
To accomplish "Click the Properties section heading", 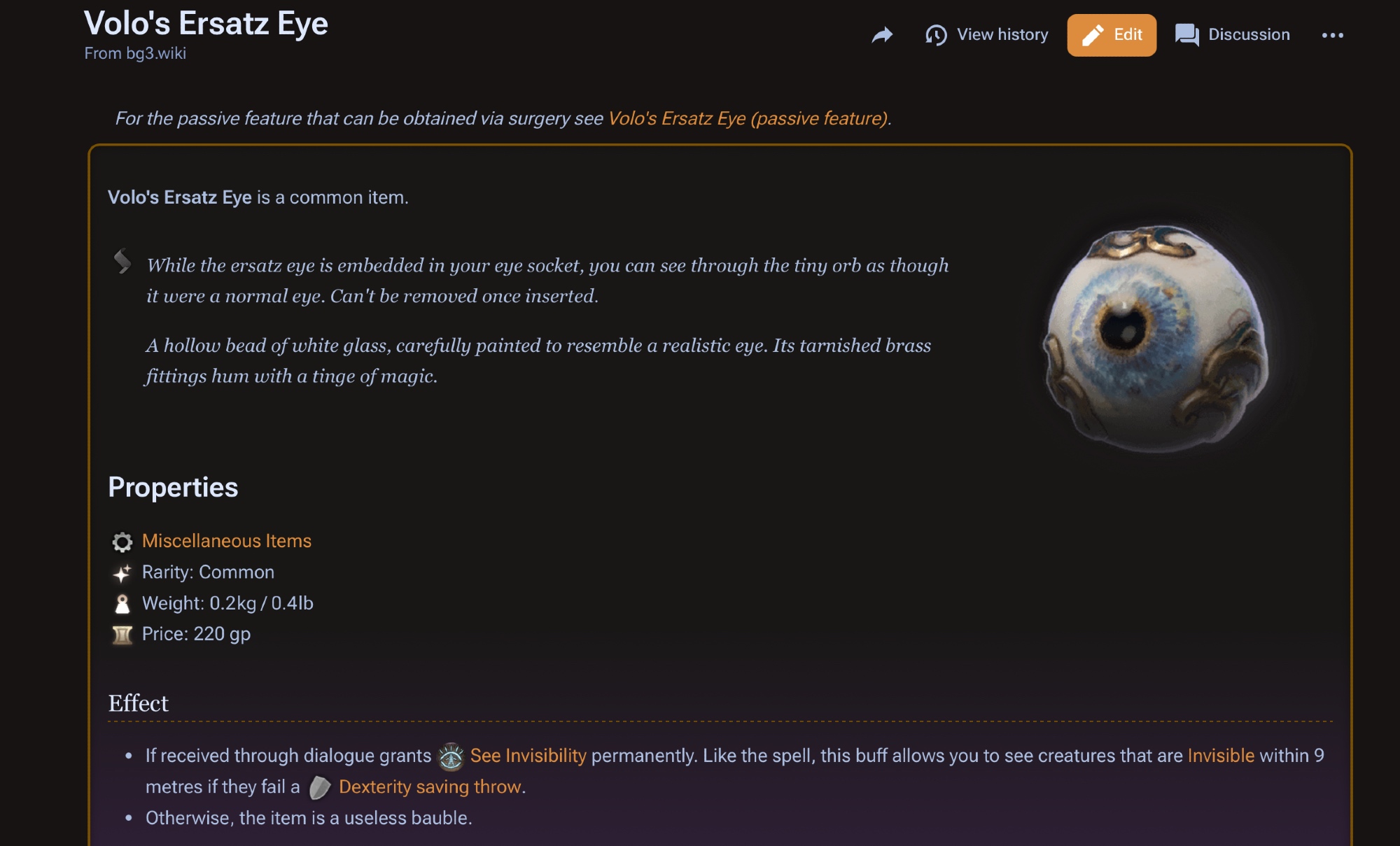I will point(173,487).
